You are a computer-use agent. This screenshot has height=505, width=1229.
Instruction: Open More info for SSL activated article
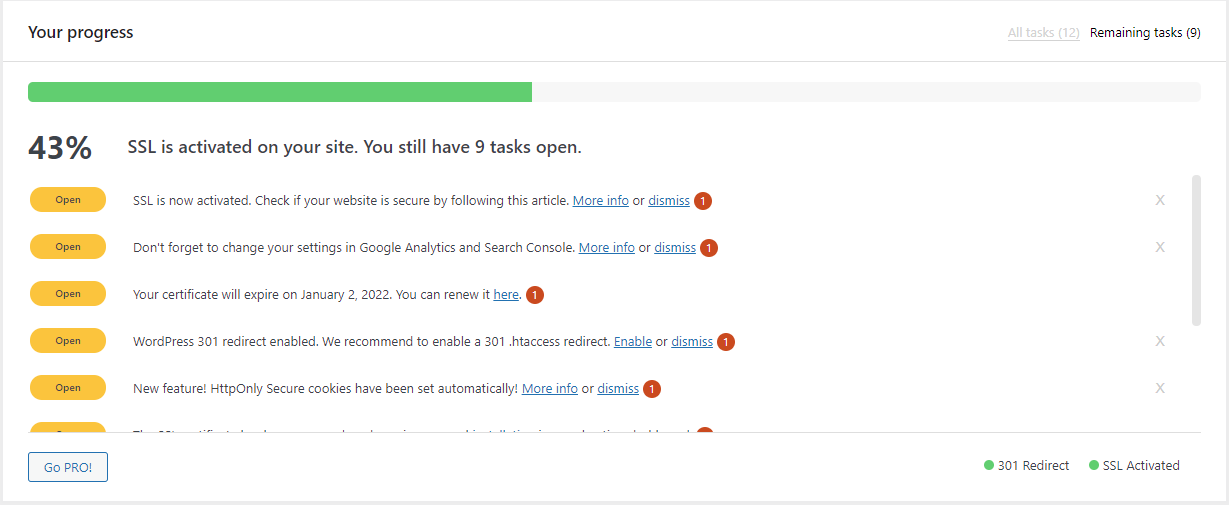[x=600, y=201]
